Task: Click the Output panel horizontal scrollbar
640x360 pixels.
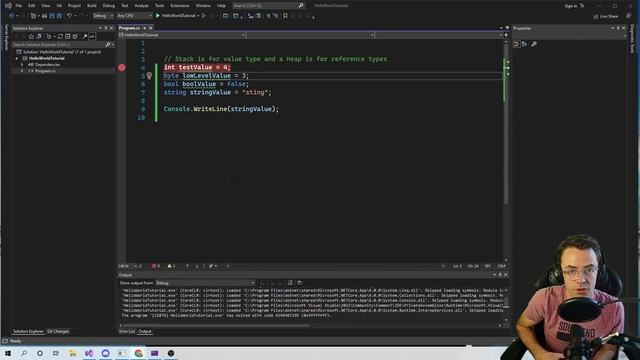Action: (x=216, y=325)
